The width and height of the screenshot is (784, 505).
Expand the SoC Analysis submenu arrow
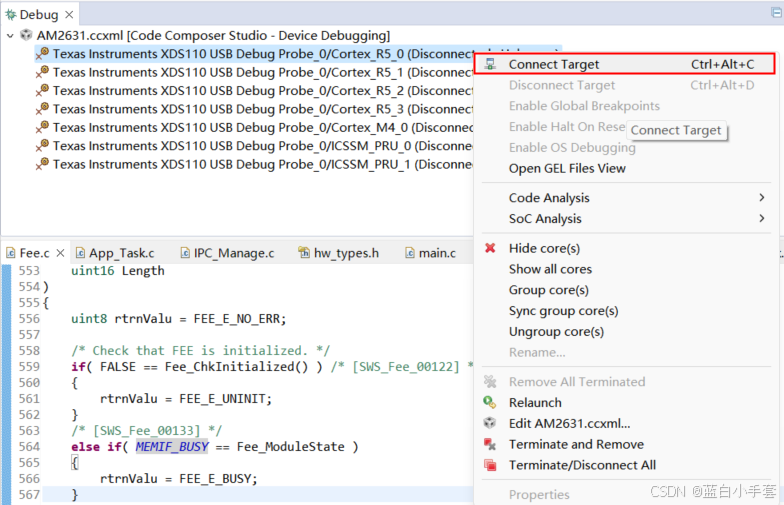click(x=762, y=218)
